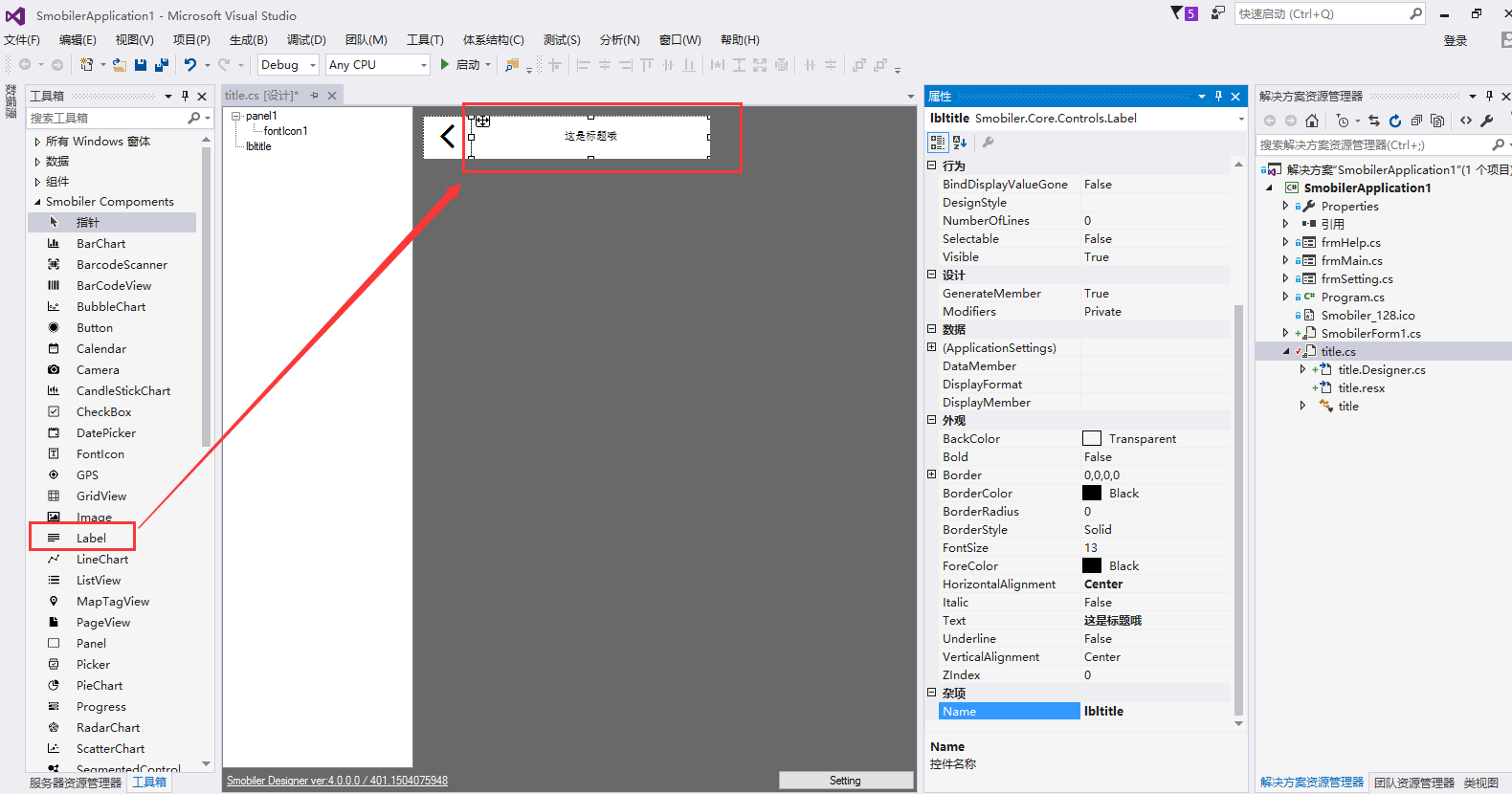Click Show All Files icon
The height and width of the screenshot is (794, 1512).
point(1437,121)
